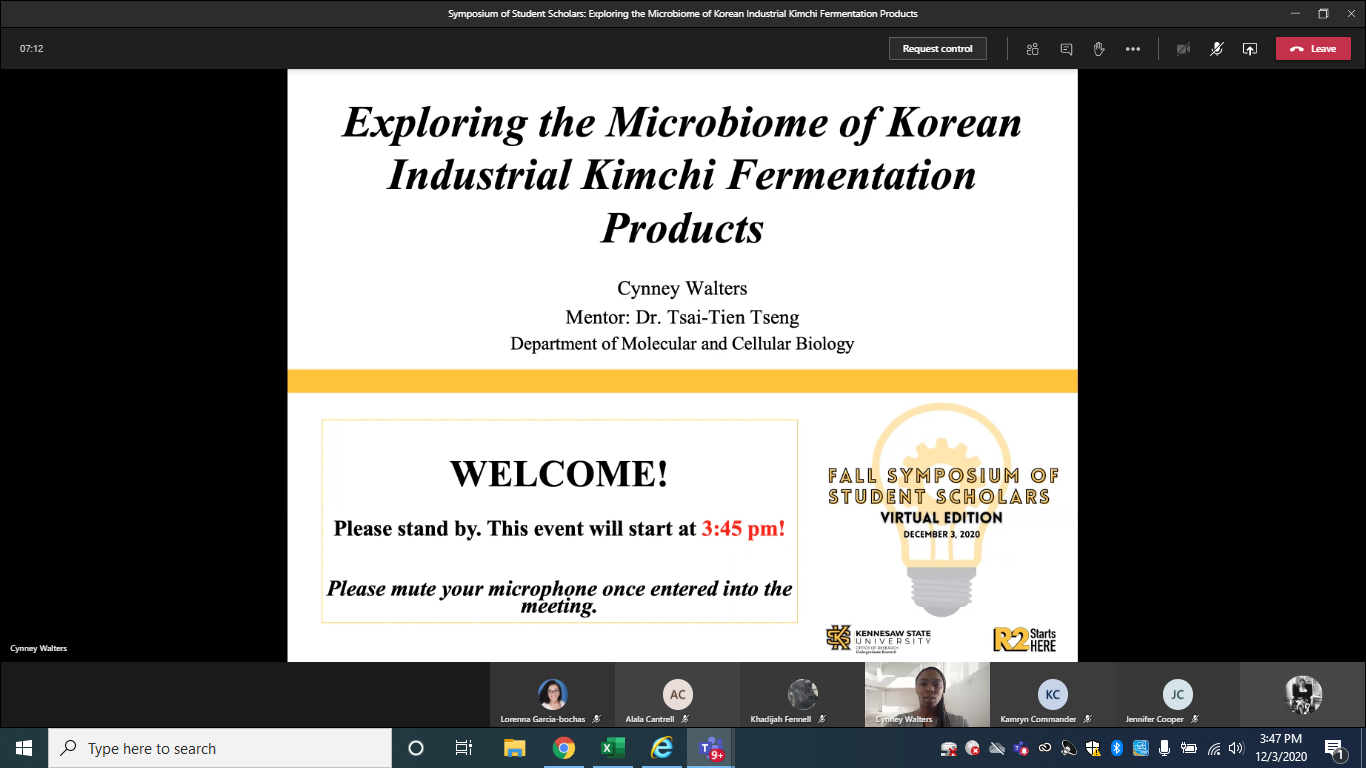1366x768 pixels.
Task: Click the Bluetooth icon in system tray
Action: point(1117,748)
